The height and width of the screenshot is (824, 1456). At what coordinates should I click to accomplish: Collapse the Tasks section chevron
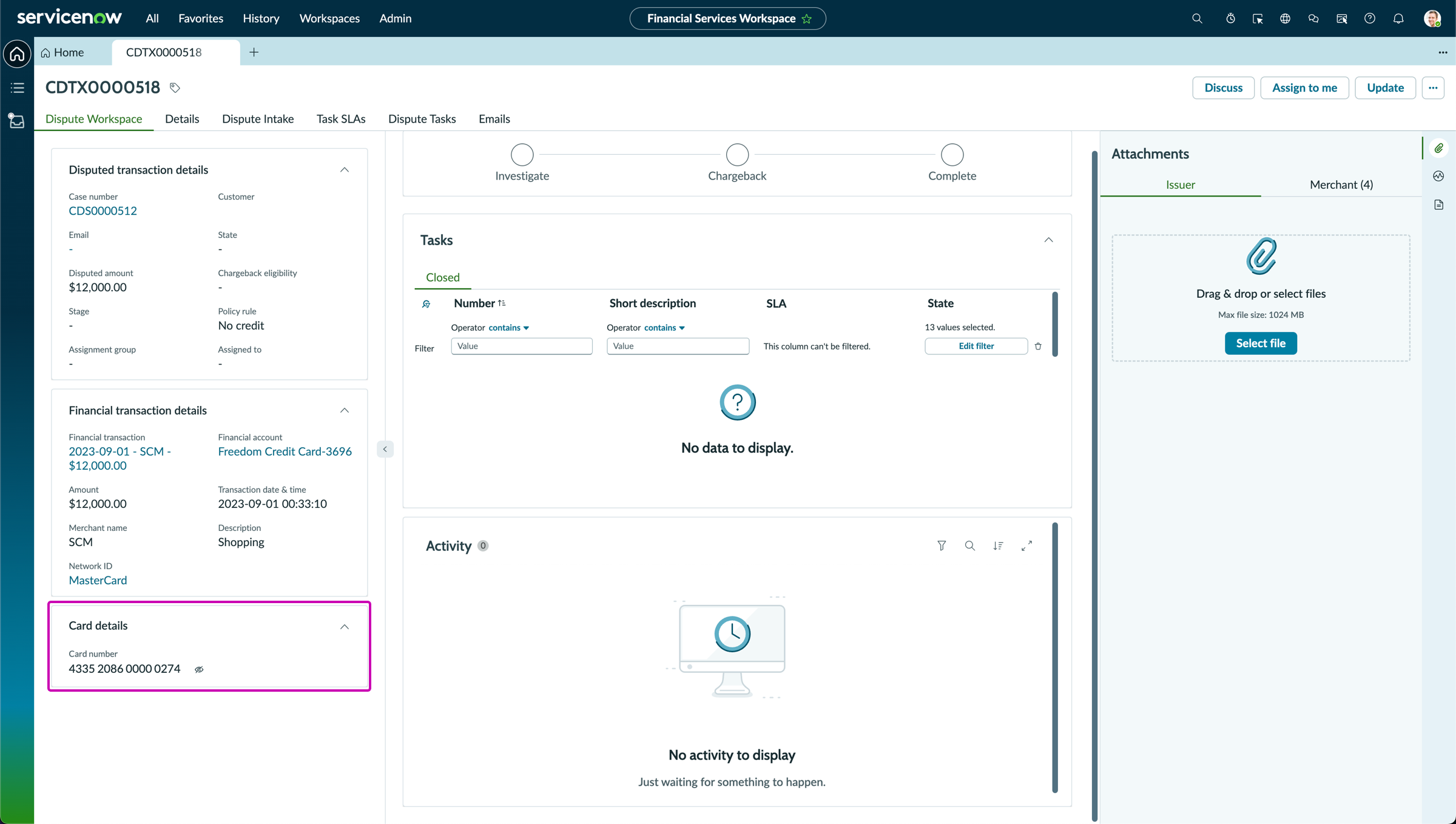[1048, 240]
